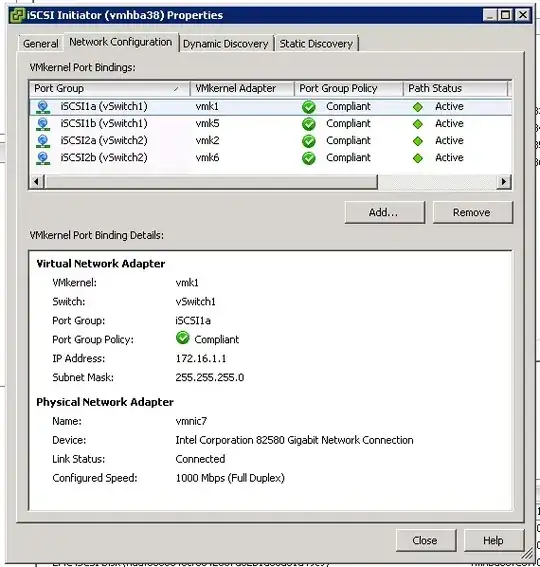The image size is (540, 567).
Task: Click the green Compliant check icon for vmk1
Action: pos(309,107)
